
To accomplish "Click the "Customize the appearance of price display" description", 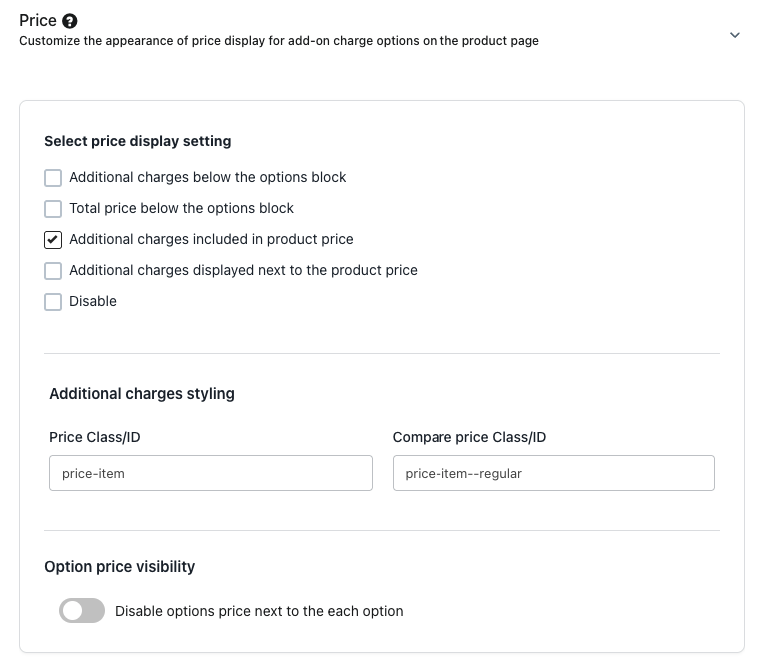I will coord(279,41).
